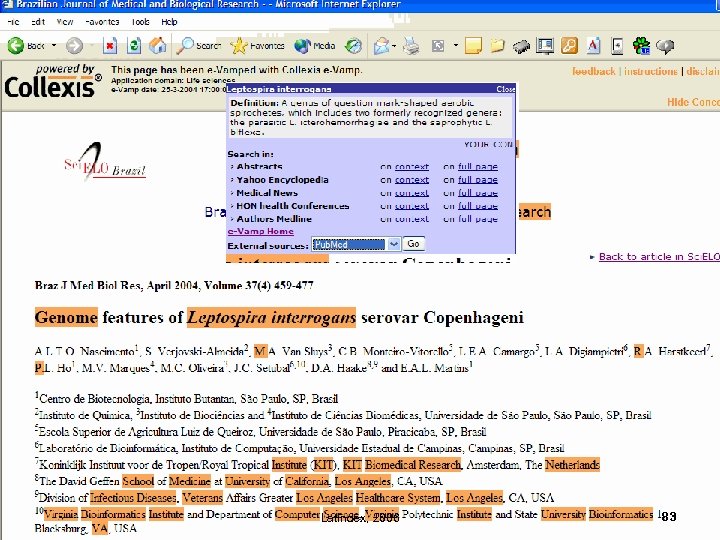Search Yahoo Encyclopedia on context
This screenshot has width=720, height=540.
click(411, 180)
